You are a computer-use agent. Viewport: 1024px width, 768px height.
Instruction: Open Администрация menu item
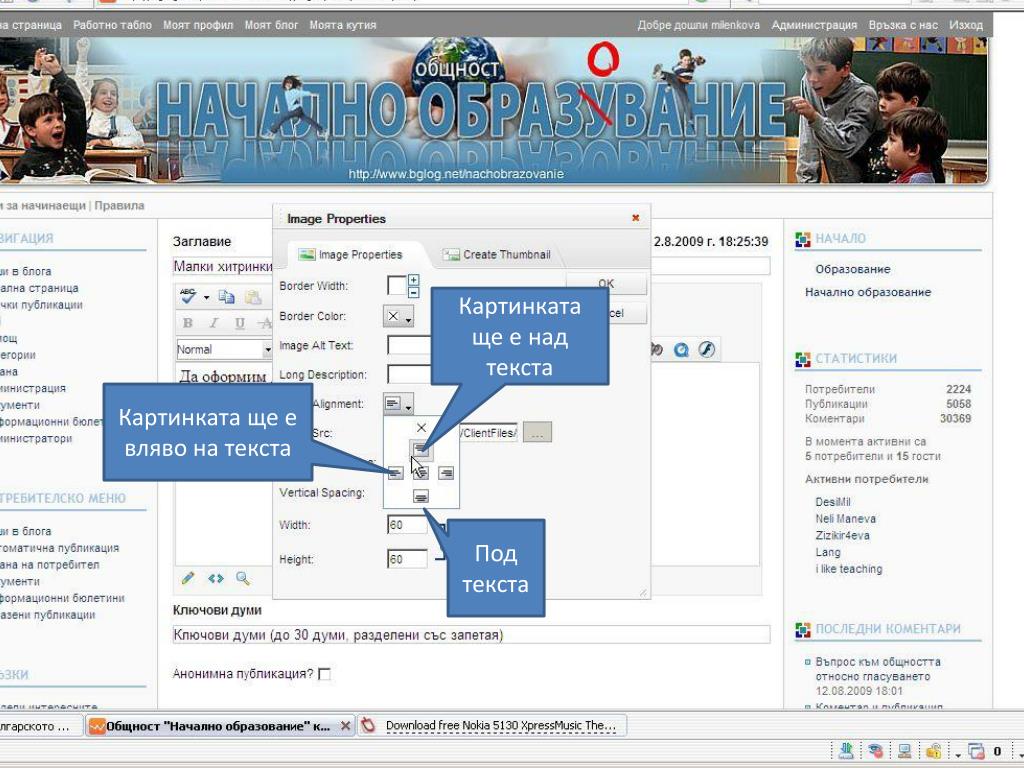coord(814,25)
